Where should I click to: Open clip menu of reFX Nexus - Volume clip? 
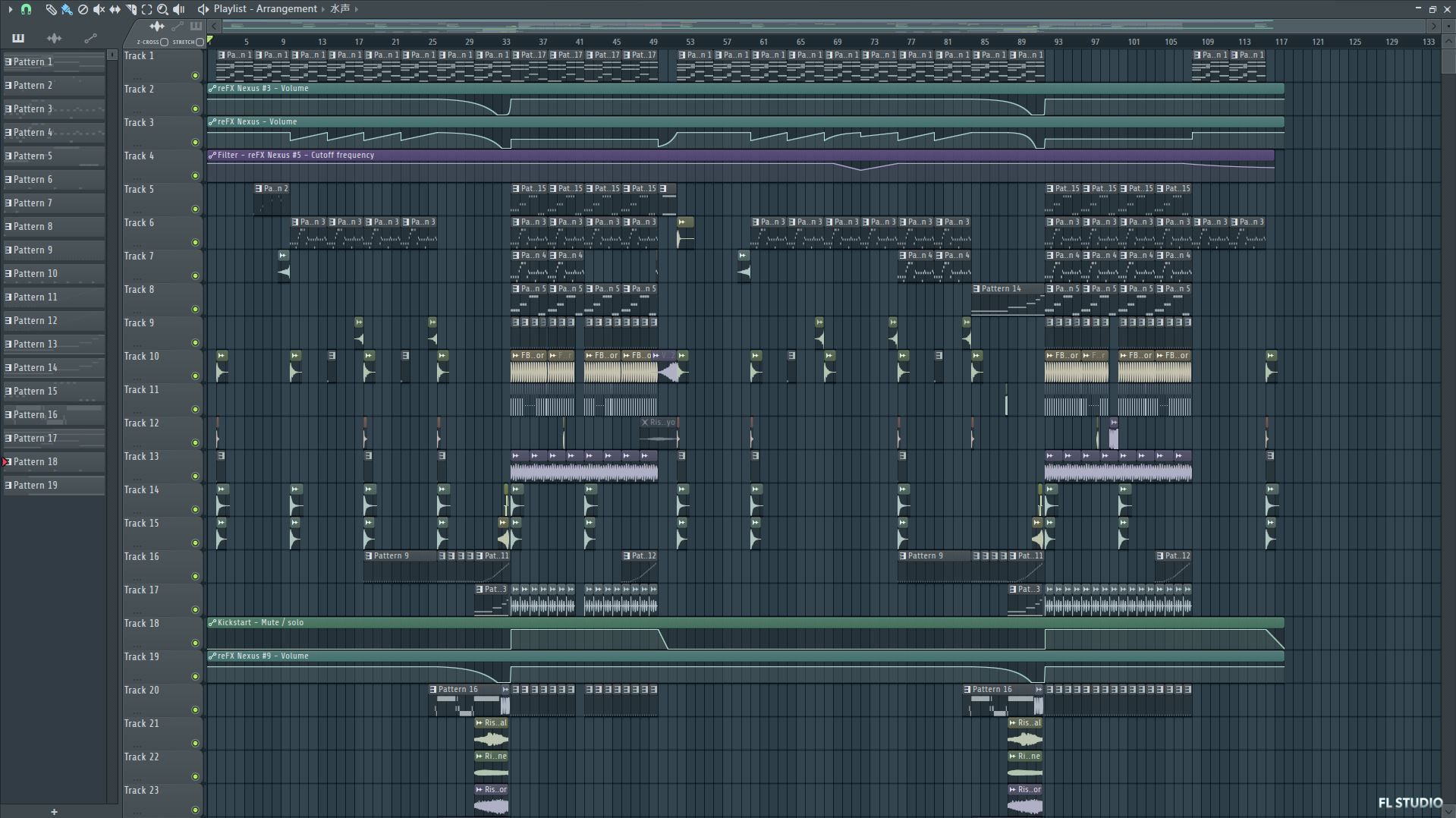tap(212, 122)
